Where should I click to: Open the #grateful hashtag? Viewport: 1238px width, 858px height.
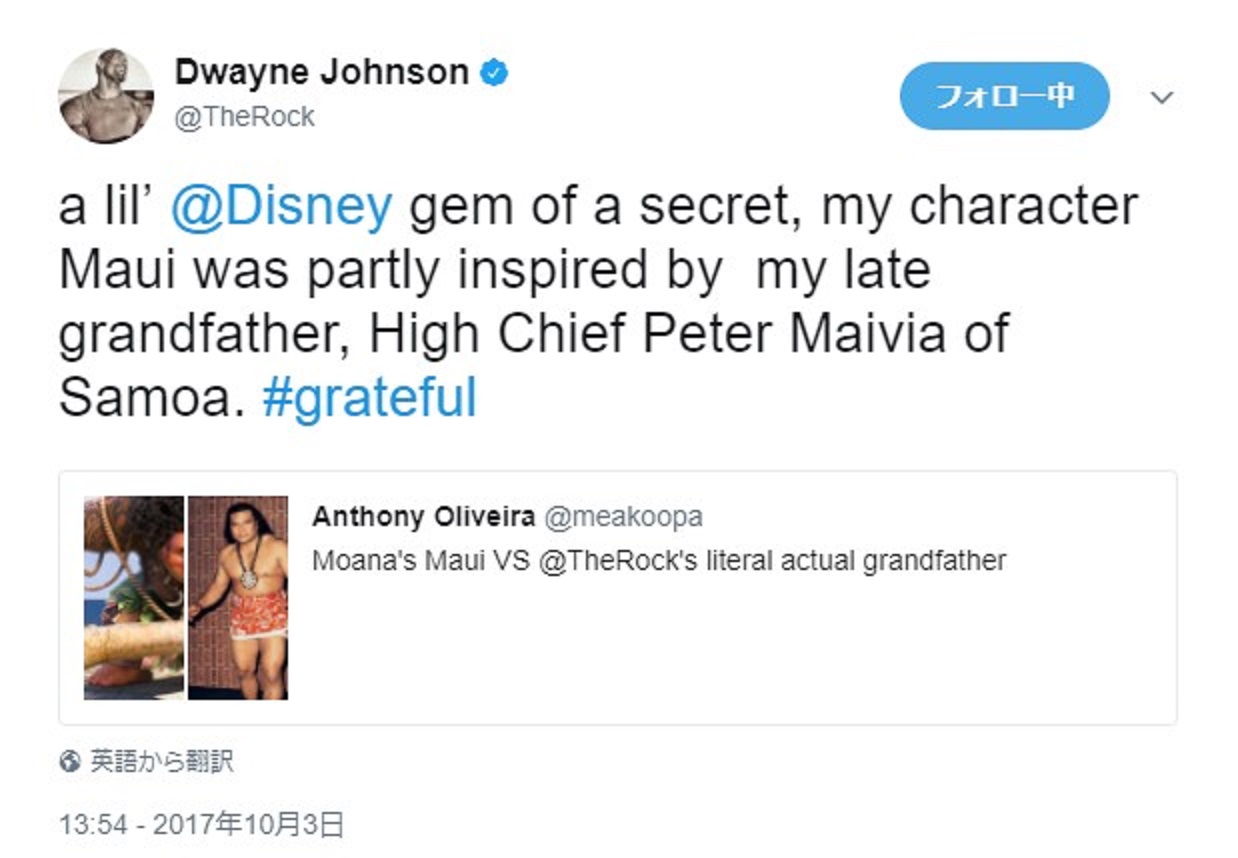pyautogui.click(x=369, y=397)
